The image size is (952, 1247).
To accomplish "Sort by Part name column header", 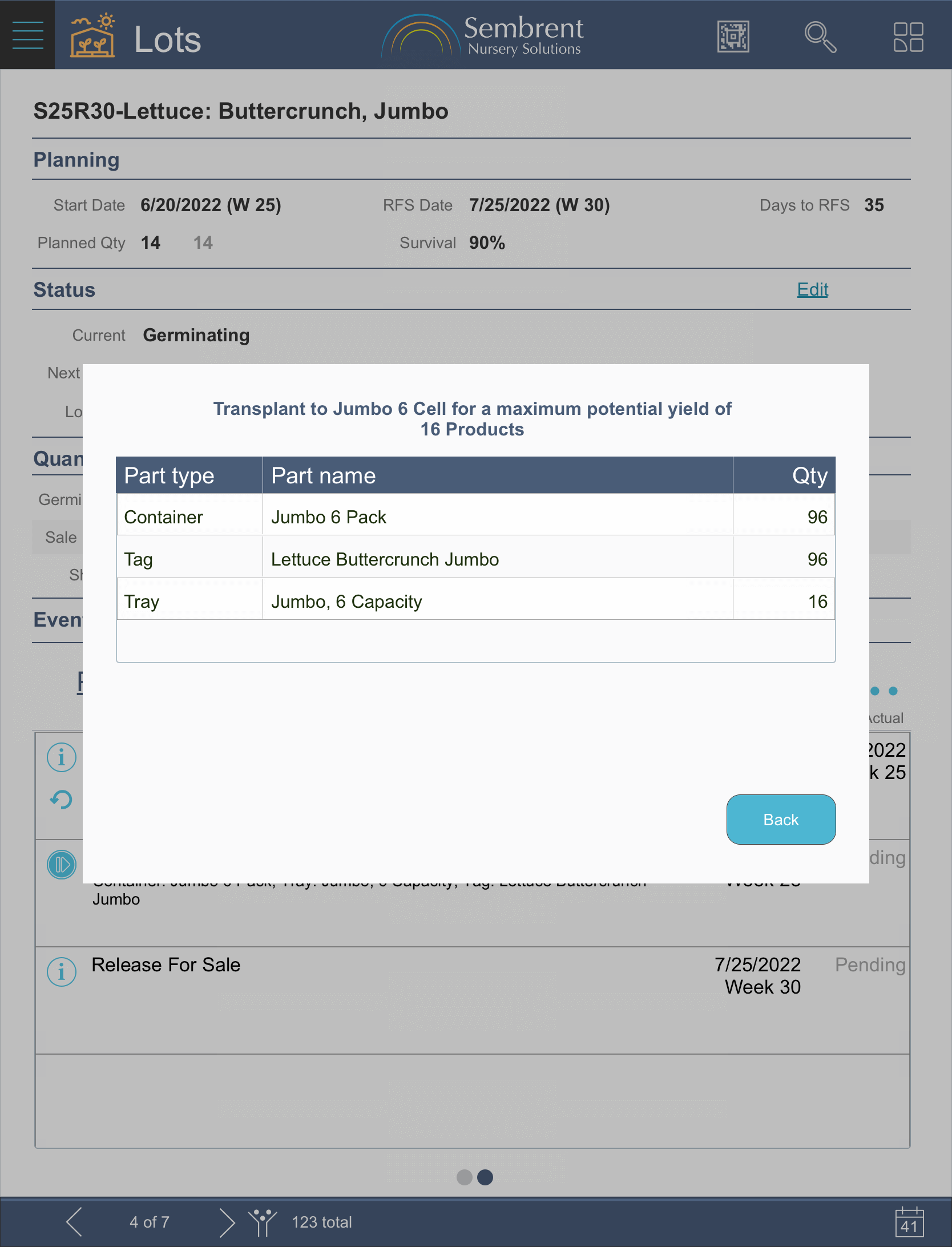I will click(x=497, y=475).
